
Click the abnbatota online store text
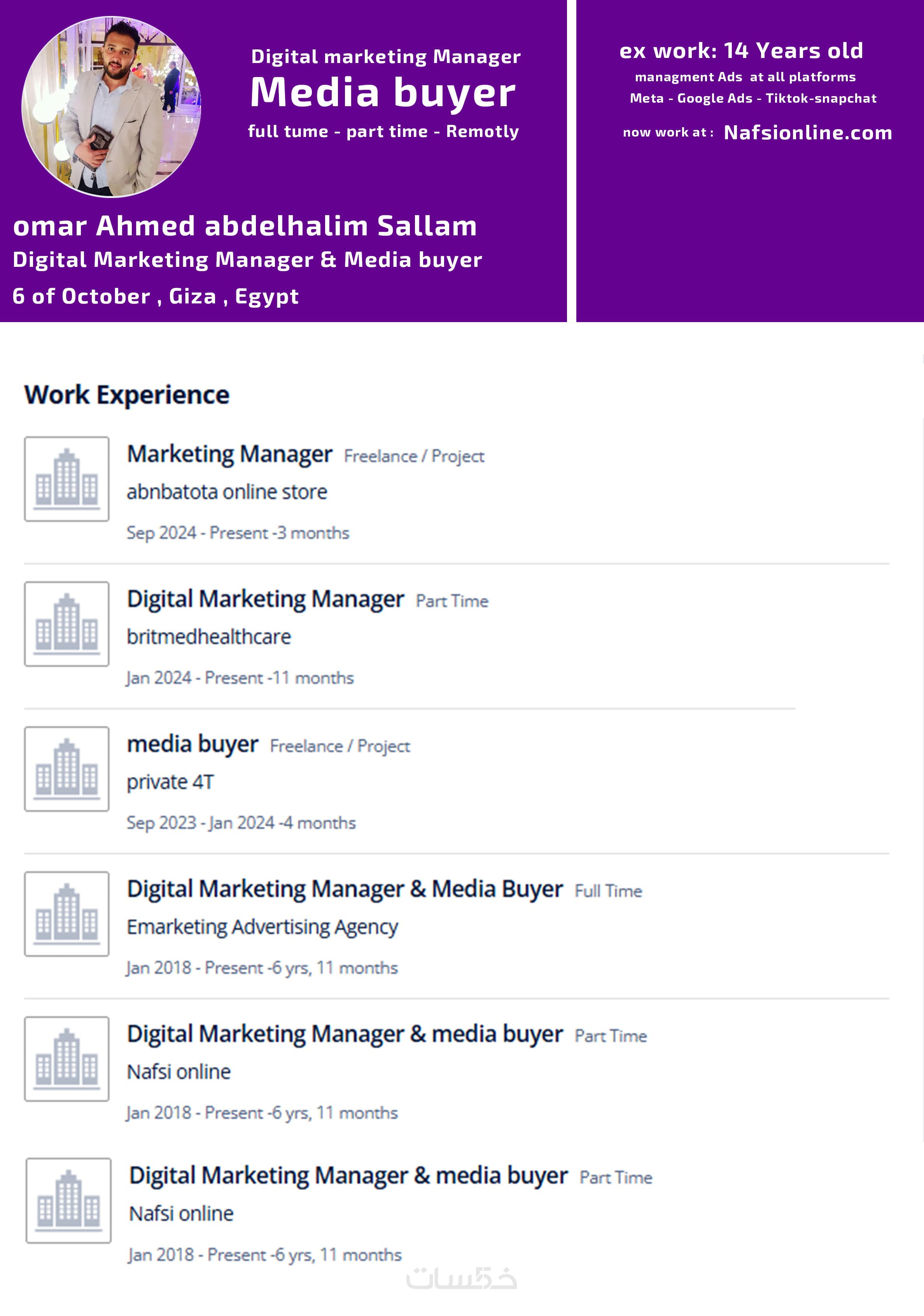point(227,492)
